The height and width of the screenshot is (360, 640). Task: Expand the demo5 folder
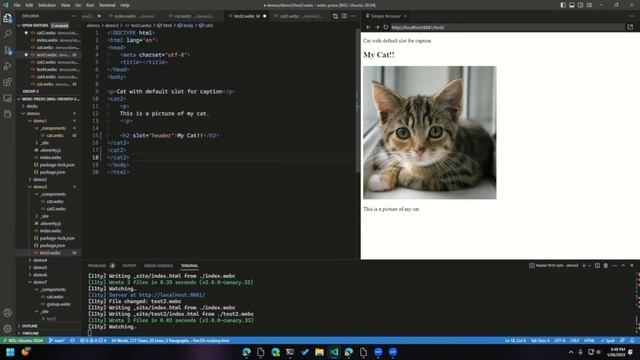(x=40, y=267)
